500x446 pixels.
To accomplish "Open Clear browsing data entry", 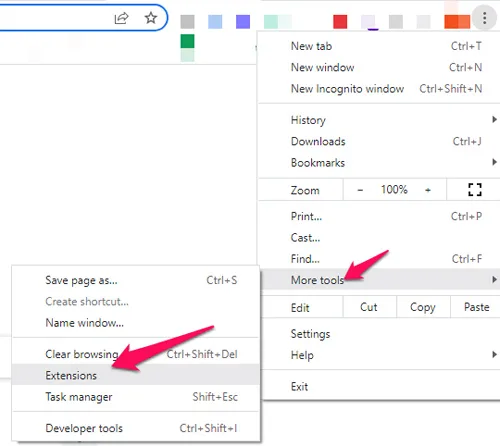I will pos(136,354).
